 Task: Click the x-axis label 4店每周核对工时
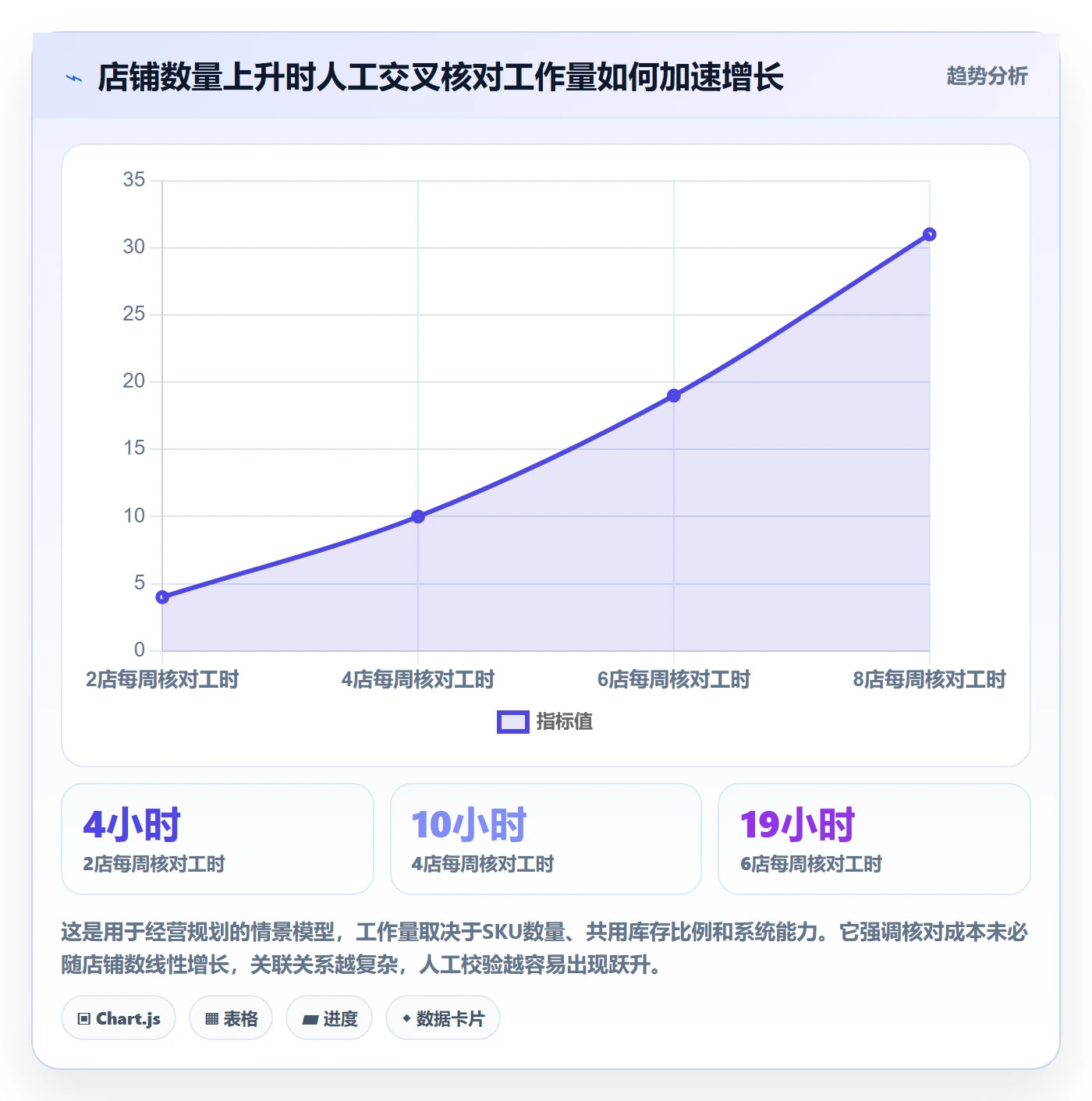click(418, 680)
